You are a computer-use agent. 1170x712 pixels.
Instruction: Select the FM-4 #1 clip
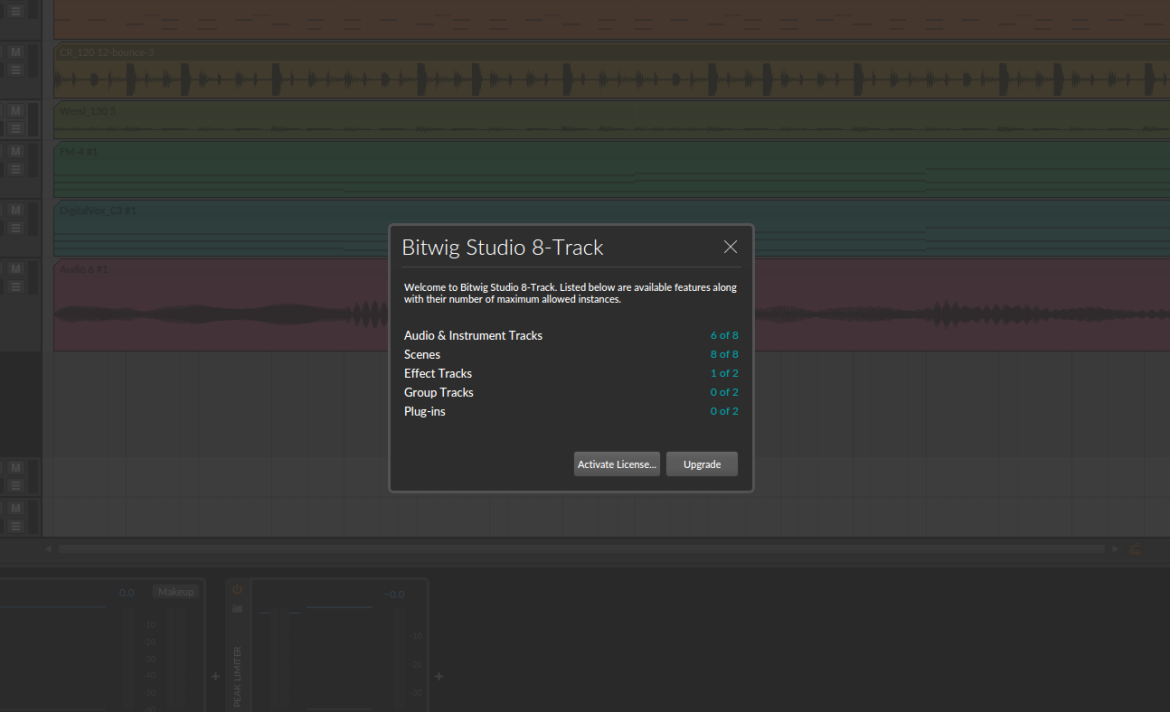pyautogui.click(x=612, y=170)
